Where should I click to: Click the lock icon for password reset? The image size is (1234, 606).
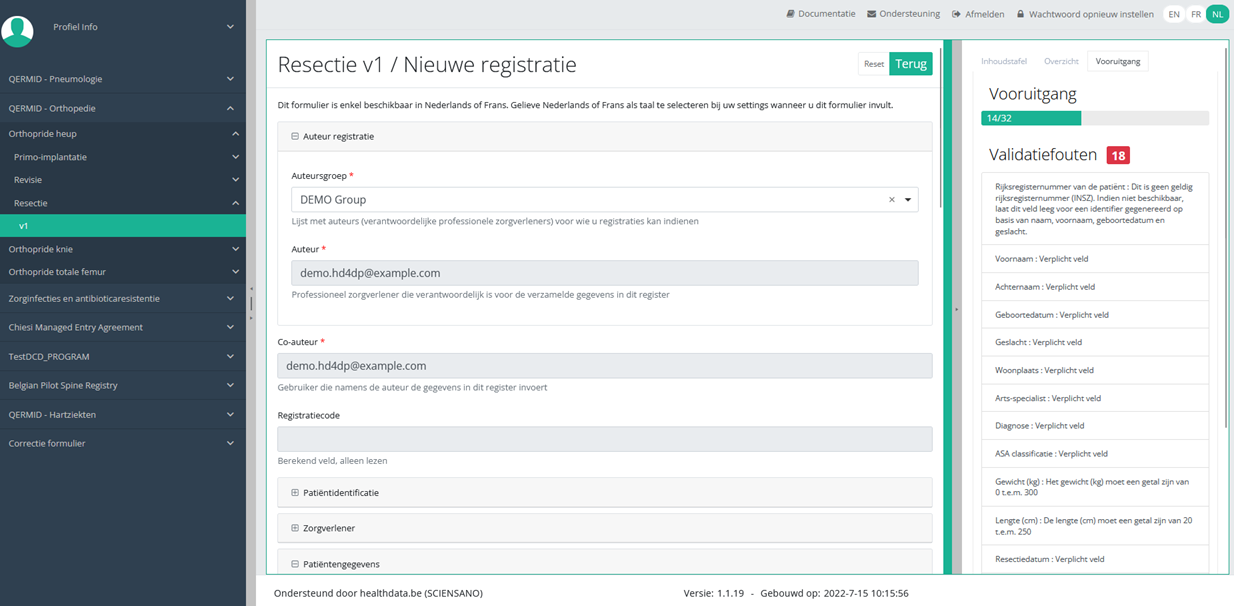point(1021,14)
